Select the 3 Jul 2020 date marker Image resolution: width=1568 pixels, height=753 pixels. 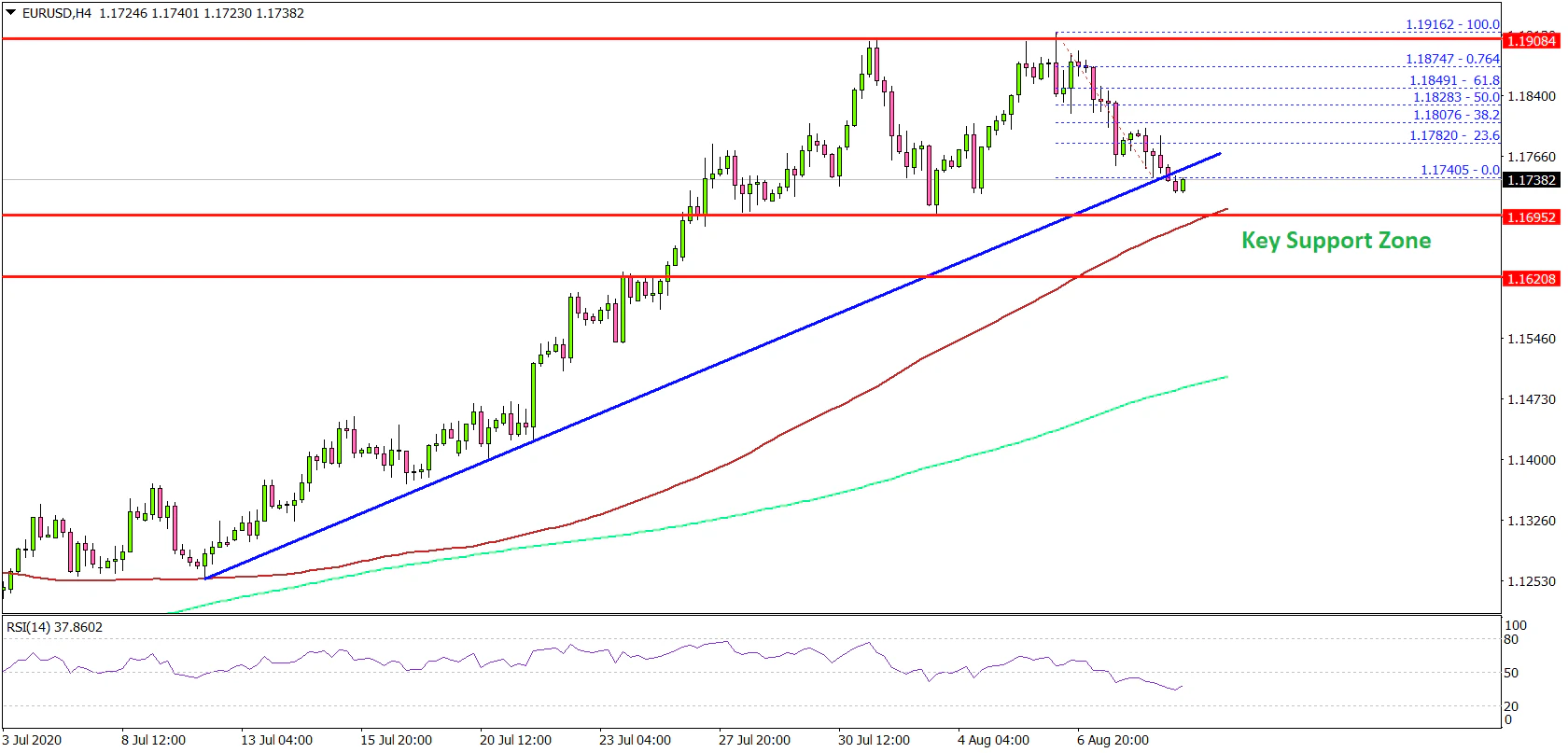tap(33, 740)
